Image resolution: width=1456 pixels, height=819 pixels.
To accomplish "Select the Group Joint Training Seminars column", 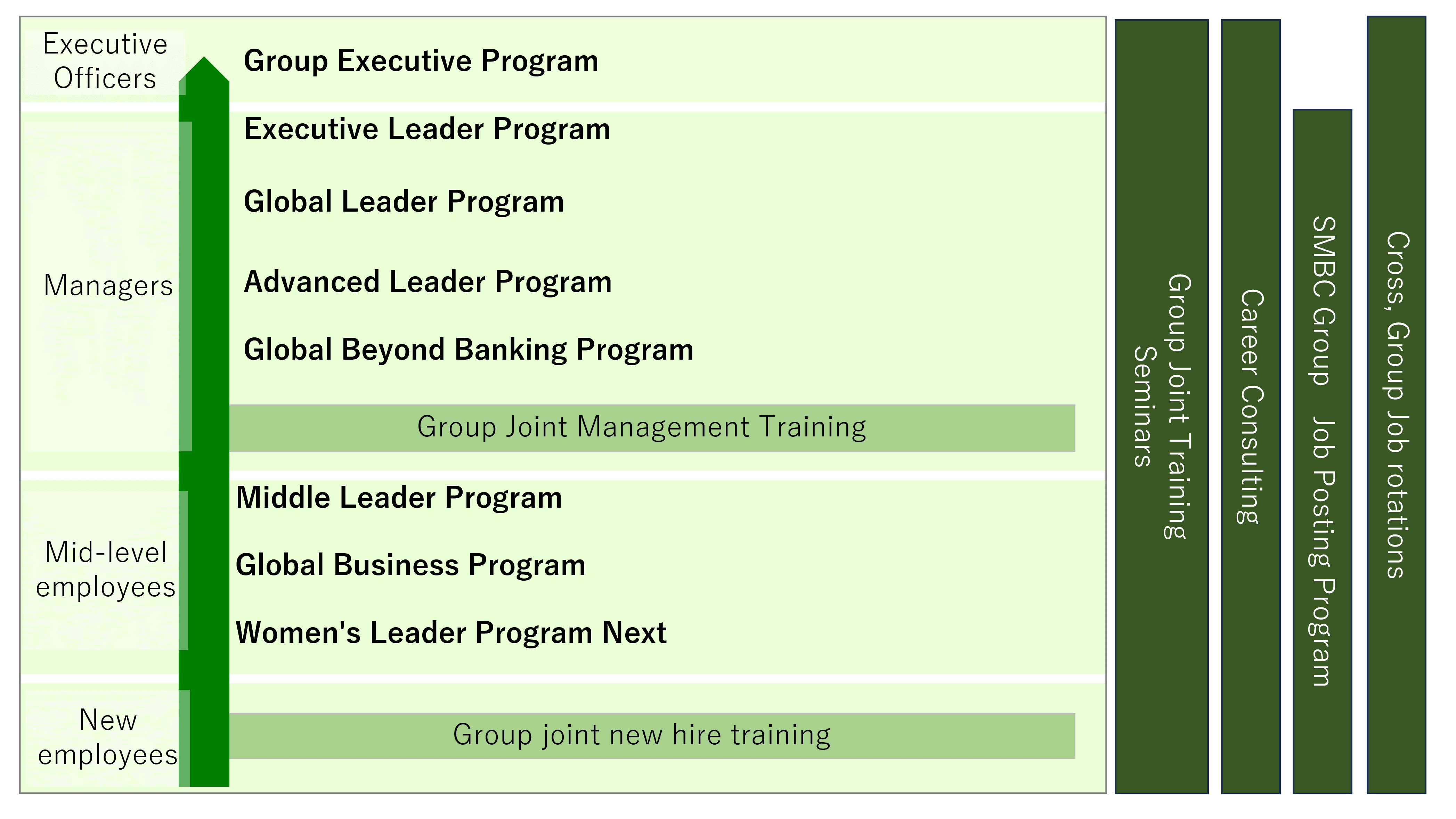I will 1162,407.
